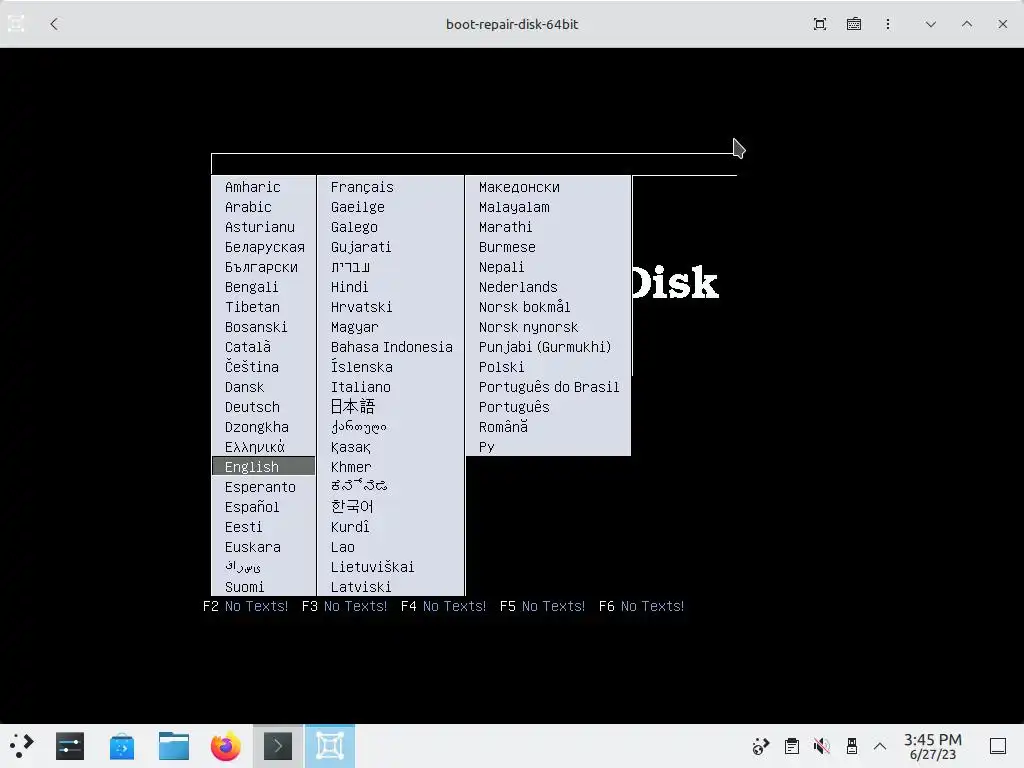Open the Konsole terminal taskbar entry
Viewport: 1024px width, 768px height.
point(278,746)
